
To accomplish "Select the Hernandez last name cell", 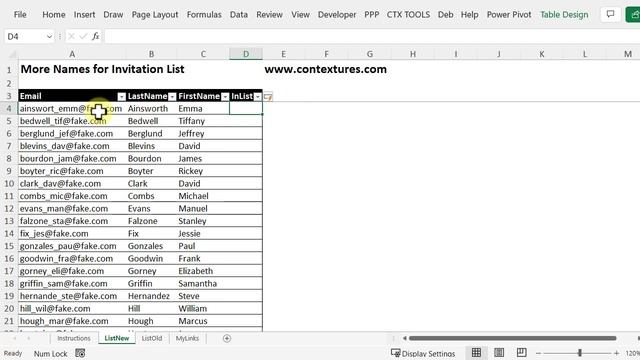I will click(151, 296).
